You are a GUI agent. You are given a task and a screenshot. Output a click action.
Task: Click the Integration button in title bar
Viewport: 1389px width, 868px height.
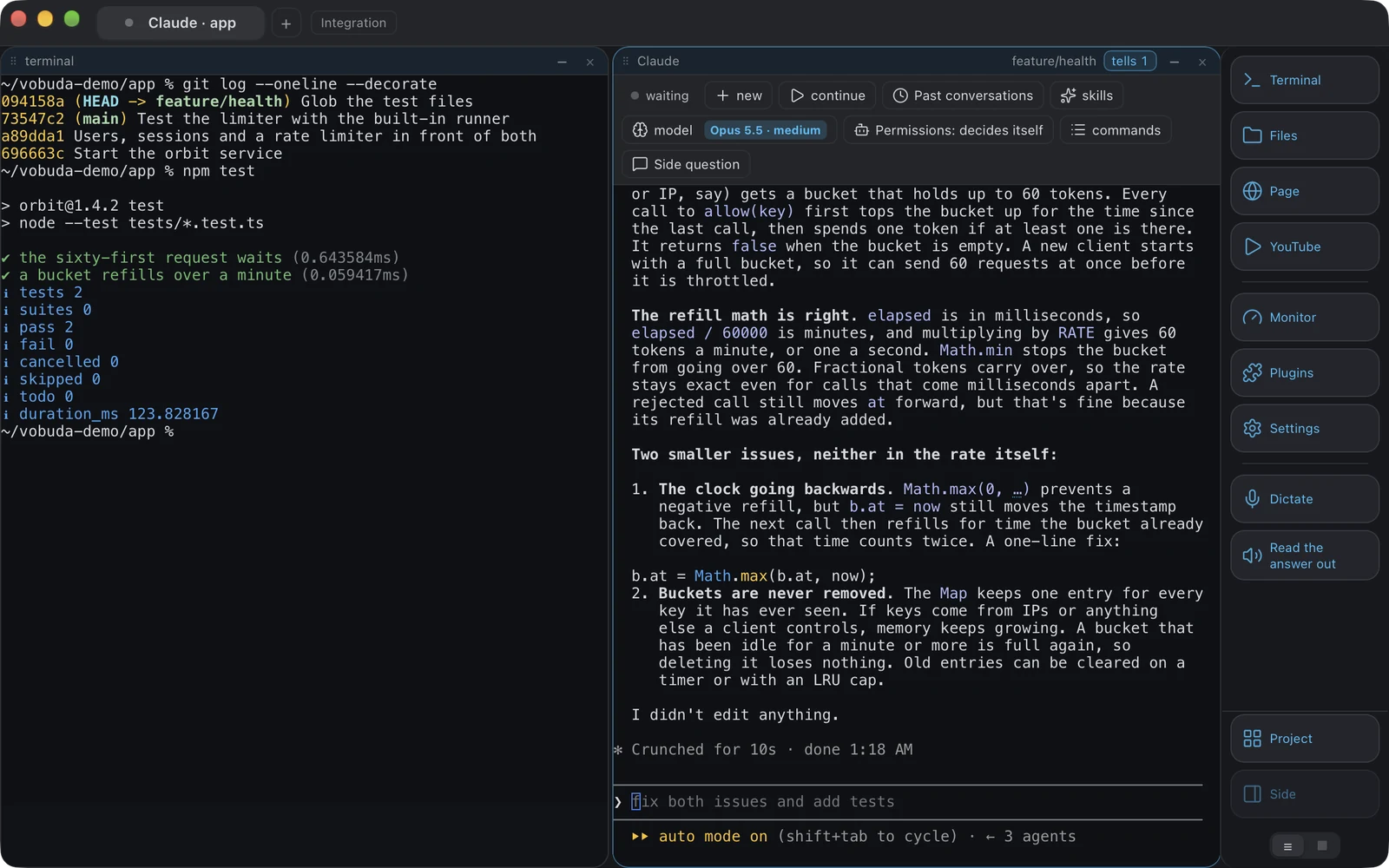(353, 23)
